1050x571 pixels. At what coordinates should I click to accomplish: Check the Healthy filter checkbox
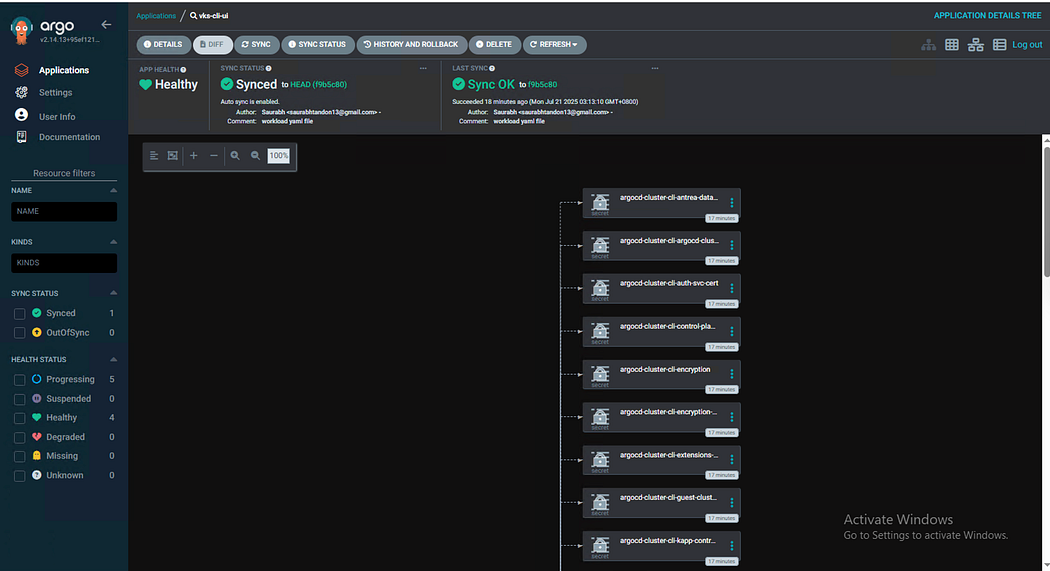pos(19,418)
